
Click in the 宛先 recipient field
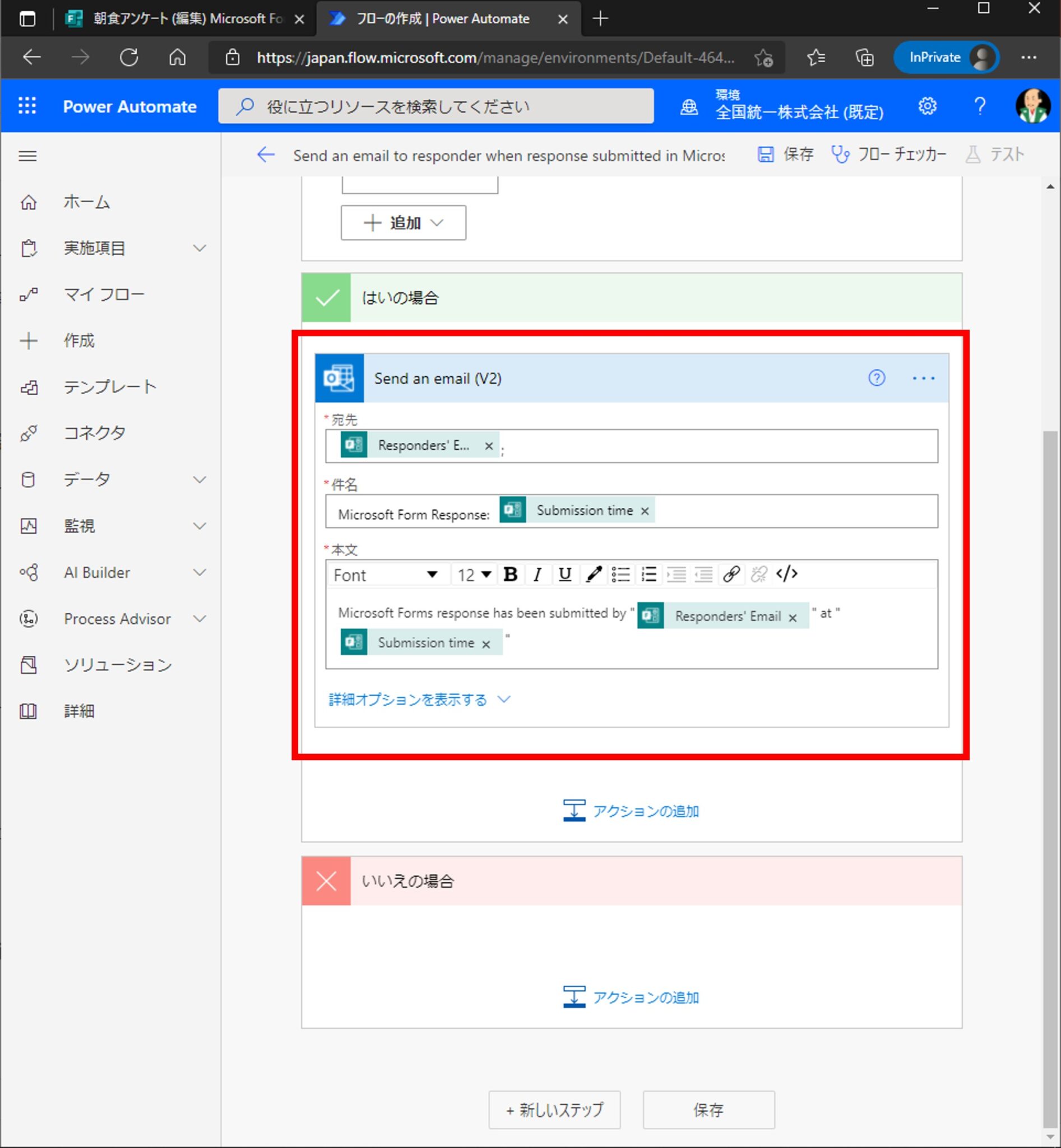(x=632, y=446)
